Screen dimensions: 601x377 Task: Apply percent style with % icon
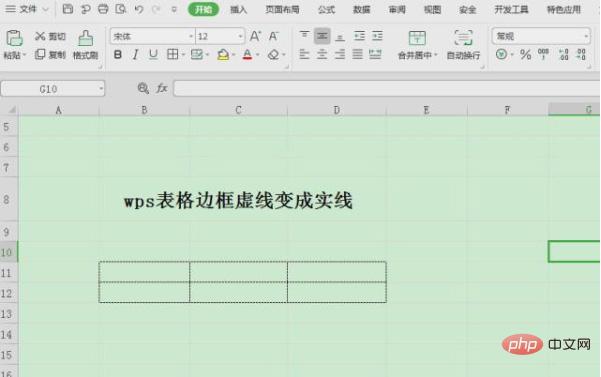pos(525,55)
